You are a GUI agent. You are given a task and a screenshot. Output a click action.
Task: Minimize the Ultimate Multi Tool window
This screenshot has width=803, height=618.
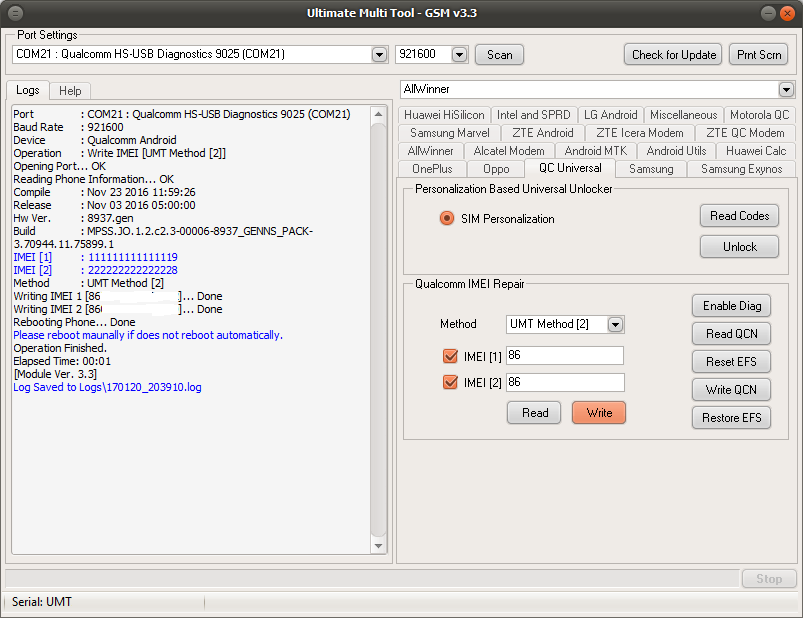coord(768,13)
